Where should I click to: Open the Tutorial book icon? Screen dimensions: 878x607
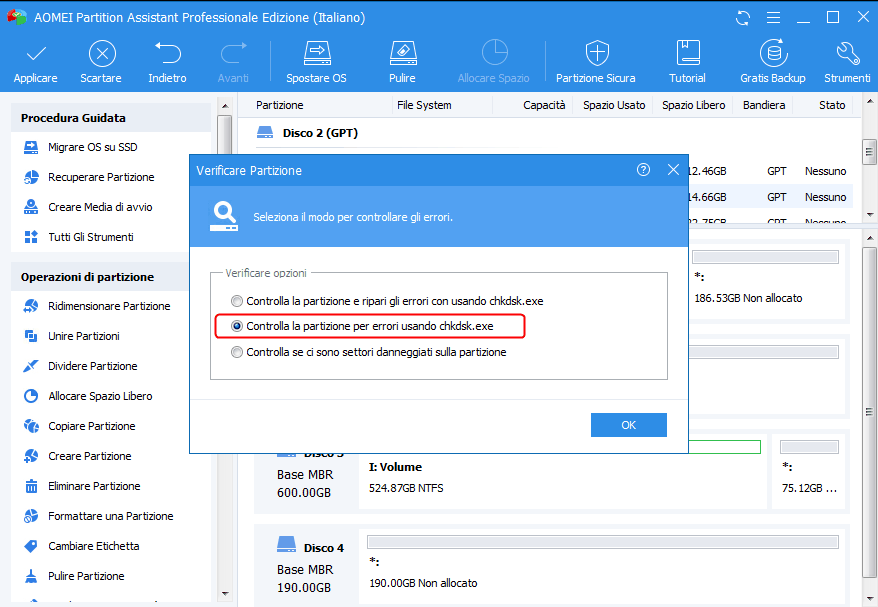[x=688, y=53]
